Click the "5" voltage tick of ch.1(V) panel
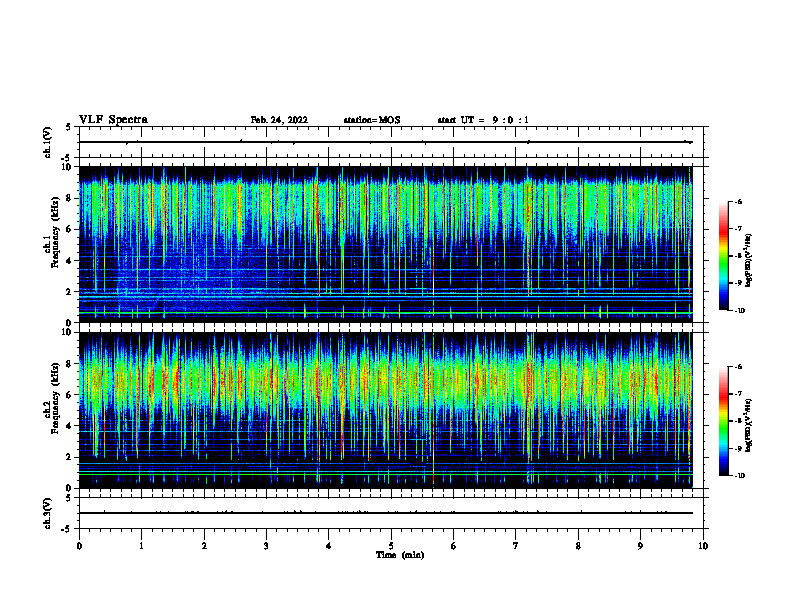This screenshot has height=612, width=792. [x=68, y=127]
